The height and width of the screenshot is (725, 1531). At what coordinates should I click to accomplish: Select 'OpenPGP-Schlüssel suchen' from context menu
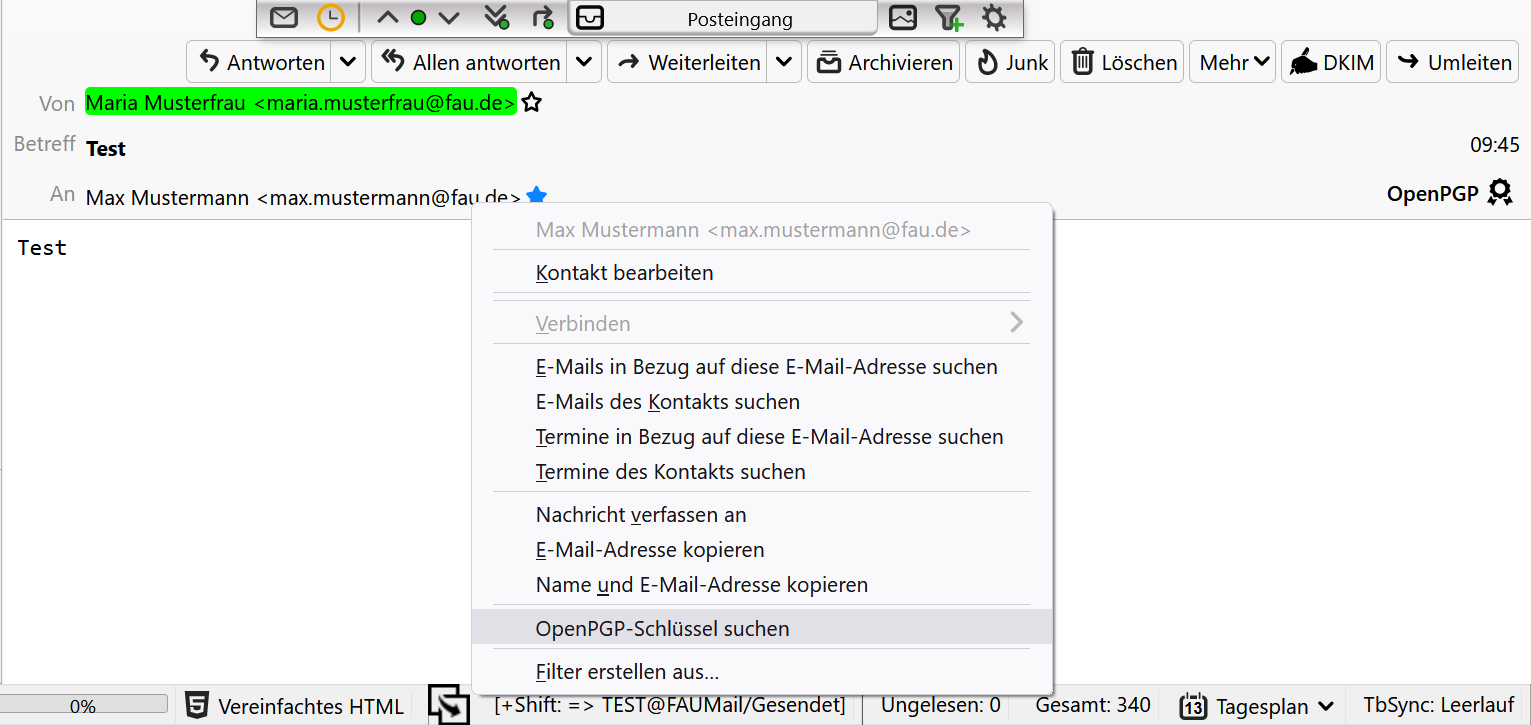(662, 629)
